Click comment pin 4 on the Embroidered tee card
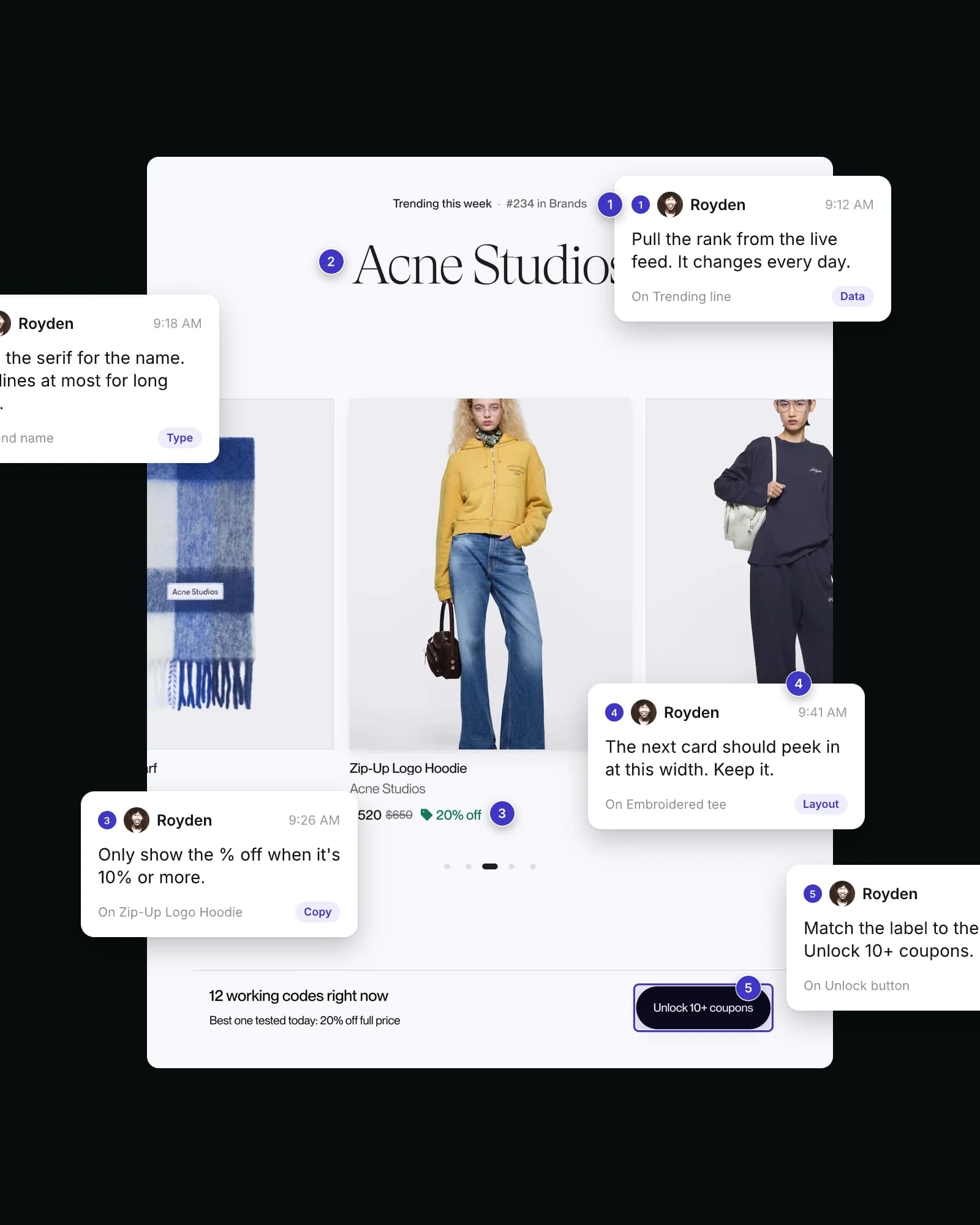The height and width of the screenshot is (1225, 980). [x=798, y=684]
